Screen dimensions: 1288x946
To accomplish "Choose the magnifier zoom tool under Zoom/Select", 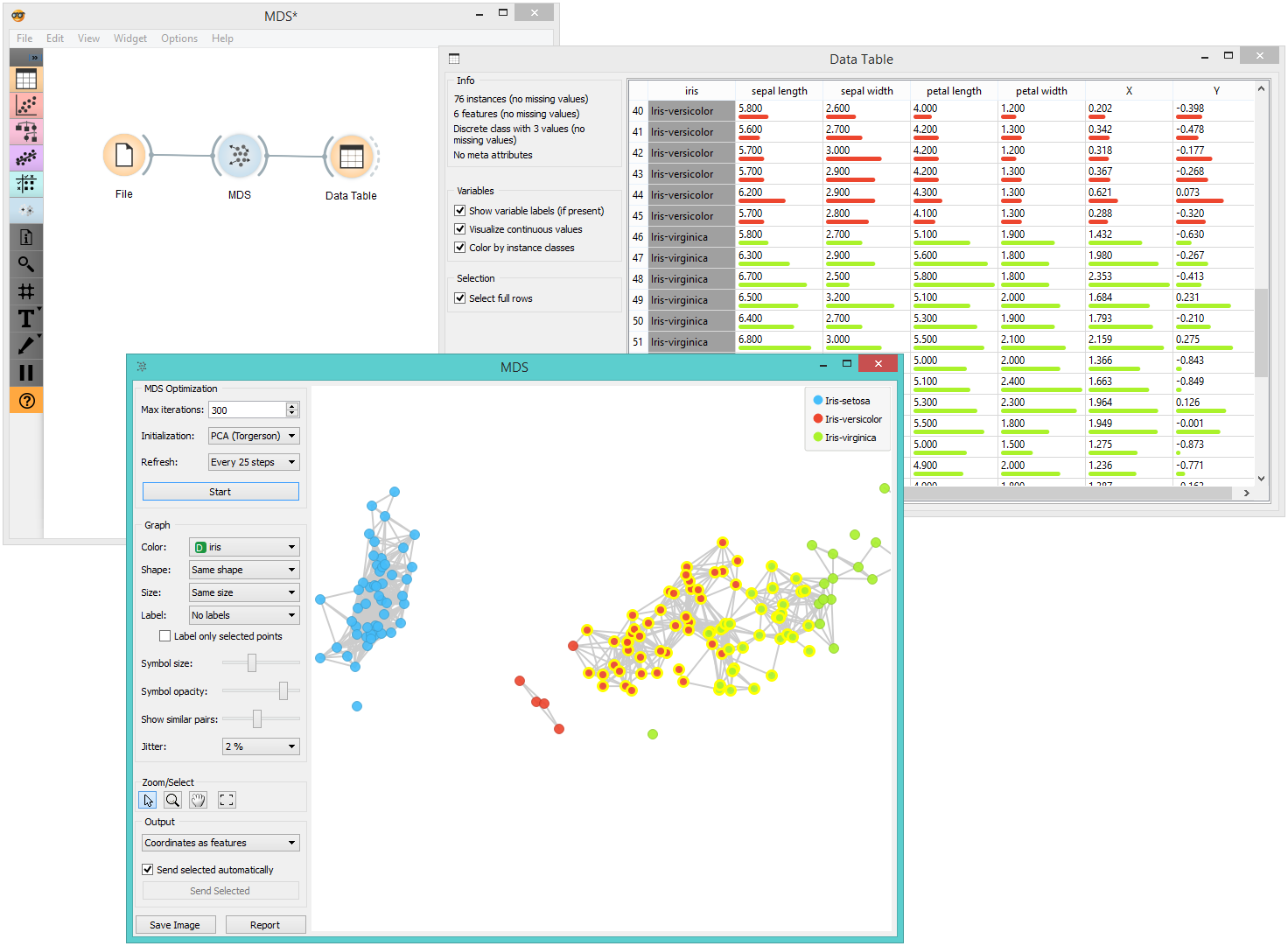I will point(172,799).
